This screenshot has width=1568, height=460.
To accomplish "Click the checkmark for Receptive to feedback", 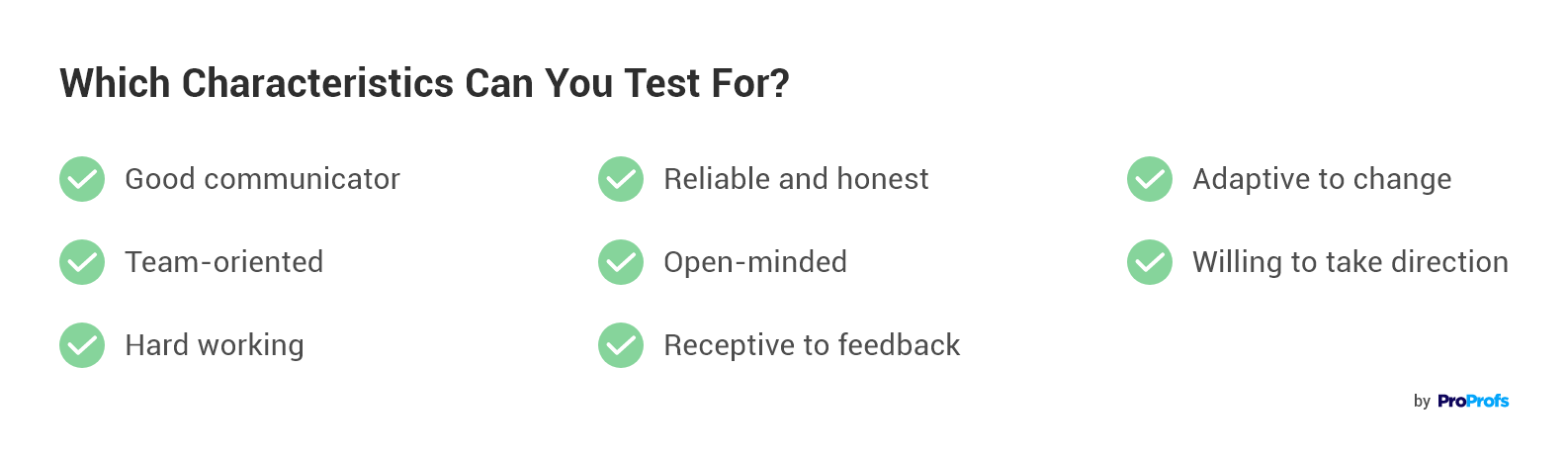I will [x=621, y=345].
